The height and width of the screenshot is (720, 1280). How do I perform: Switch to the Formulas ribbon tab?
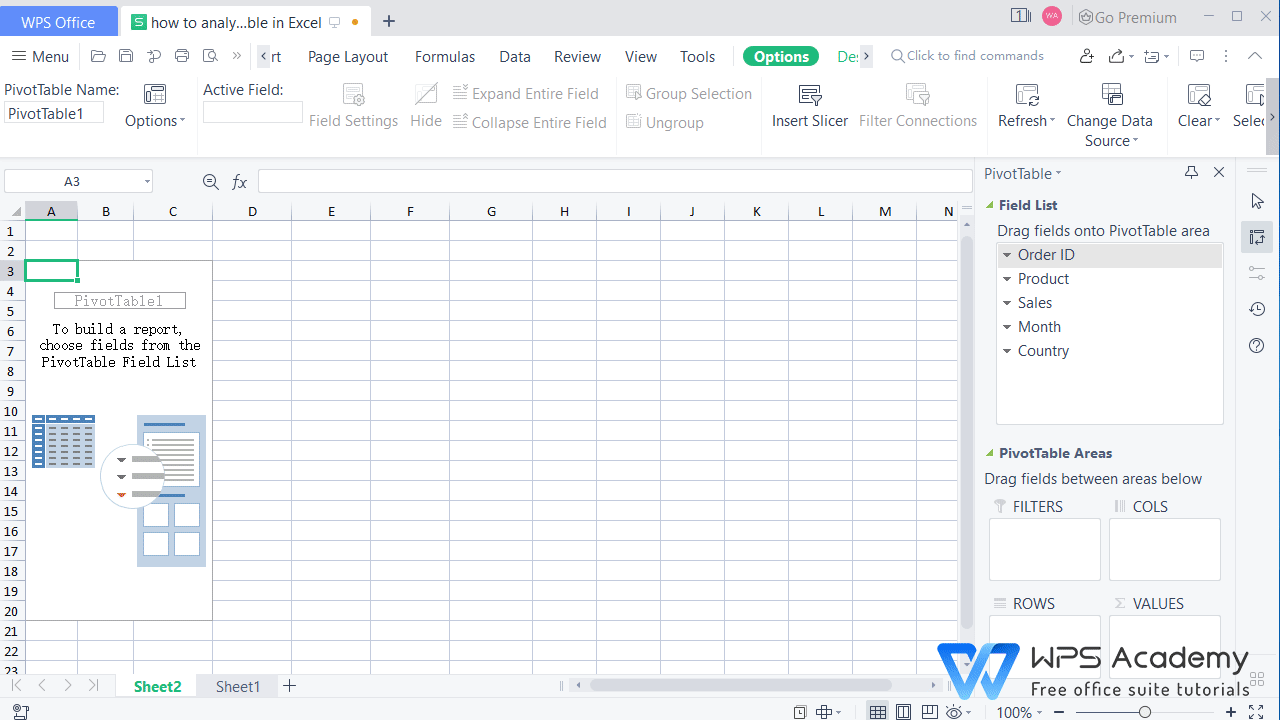coord(444,56)
